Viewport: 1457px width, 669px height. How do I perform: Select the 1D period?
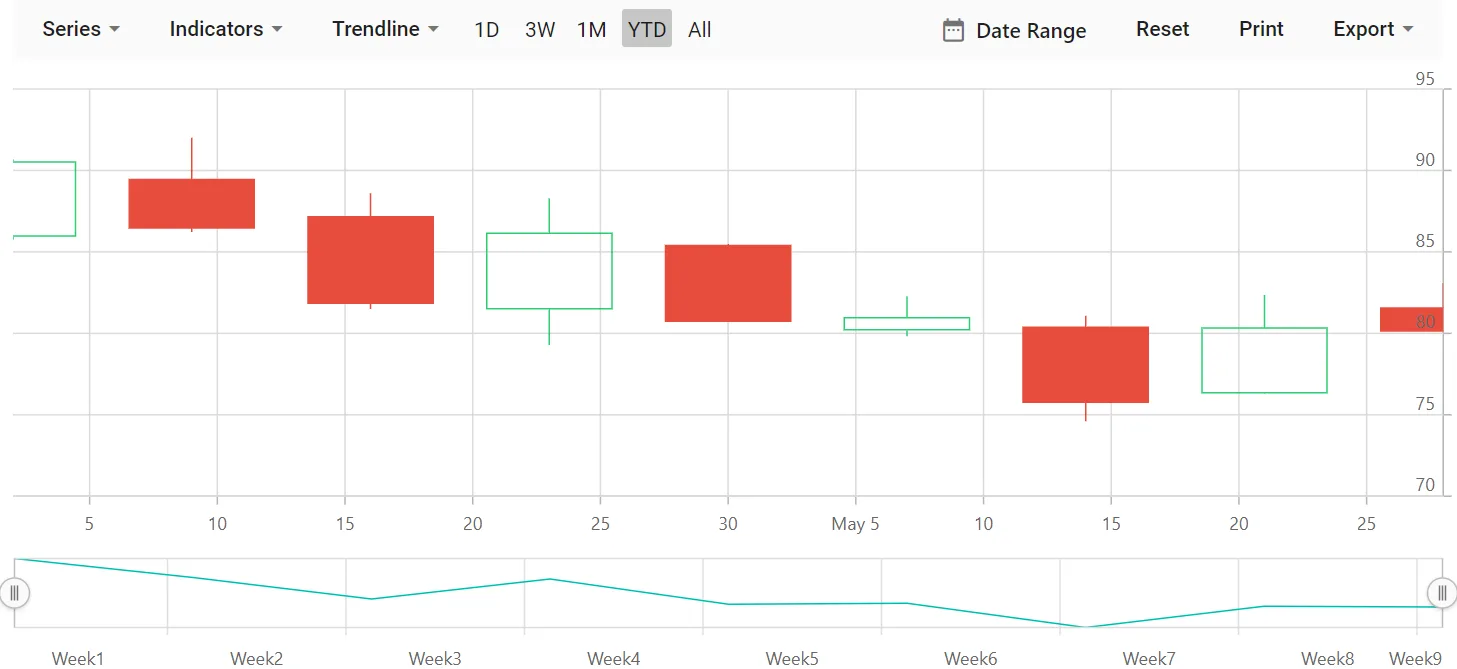487,29
